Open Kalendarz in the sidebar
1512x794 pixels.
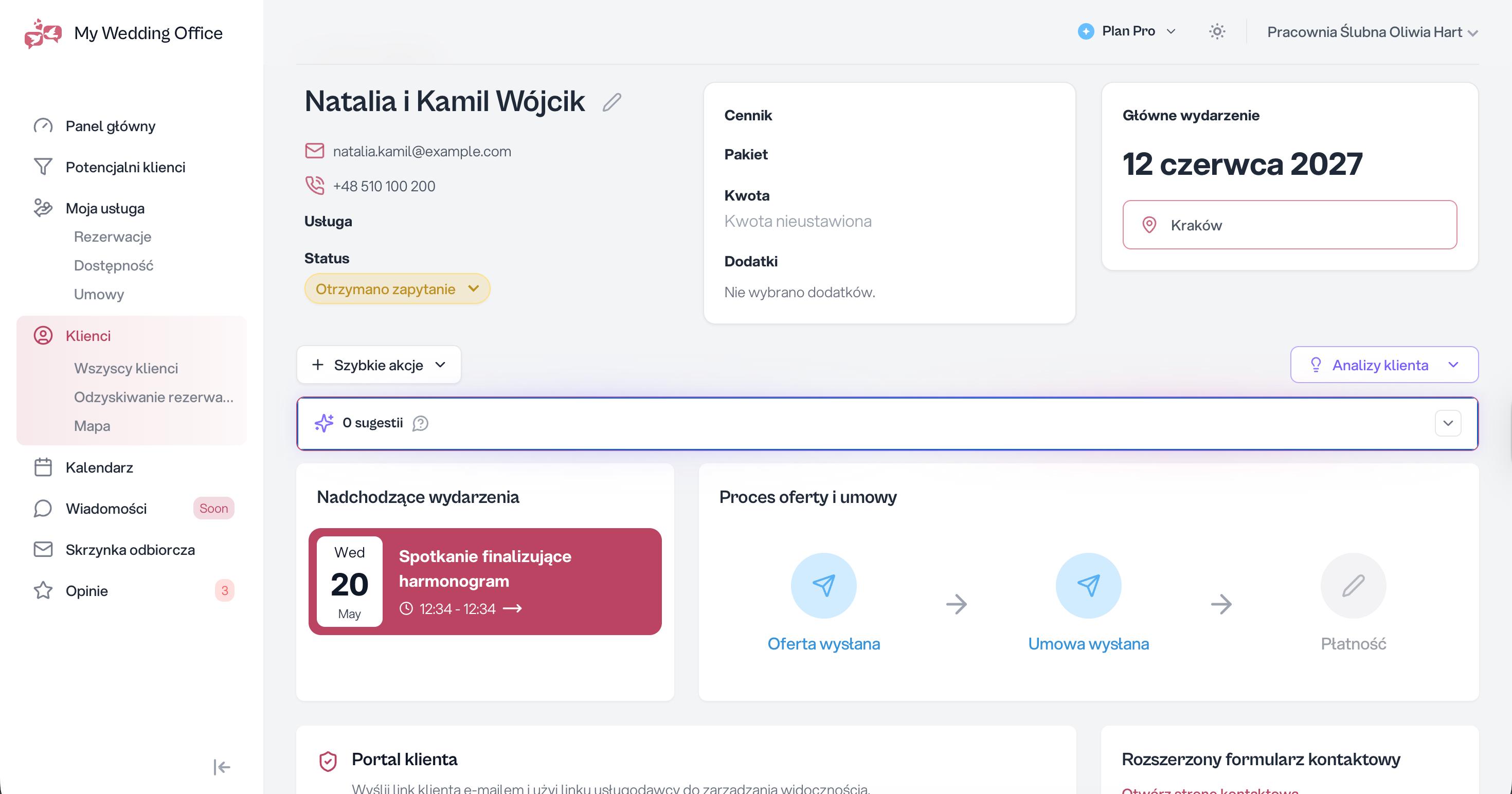point(99,467)
